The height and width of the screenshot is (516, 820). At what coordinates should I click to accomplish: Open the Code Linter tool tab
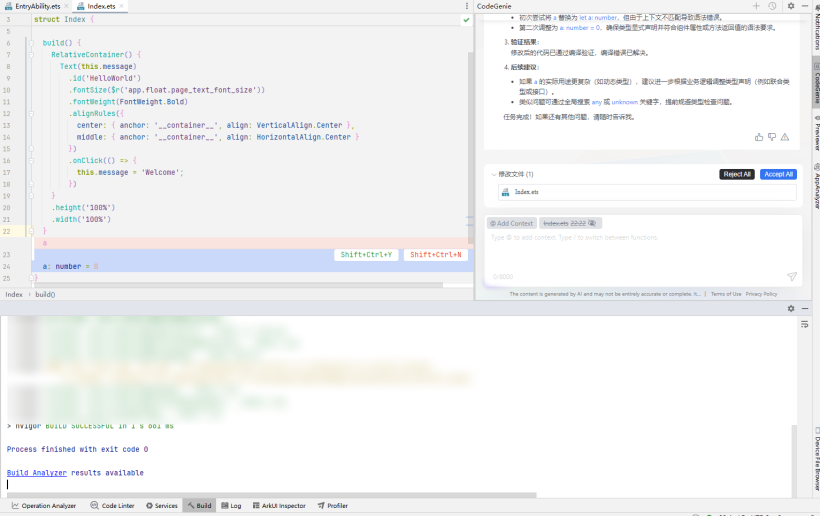click(x=112, y=506)
